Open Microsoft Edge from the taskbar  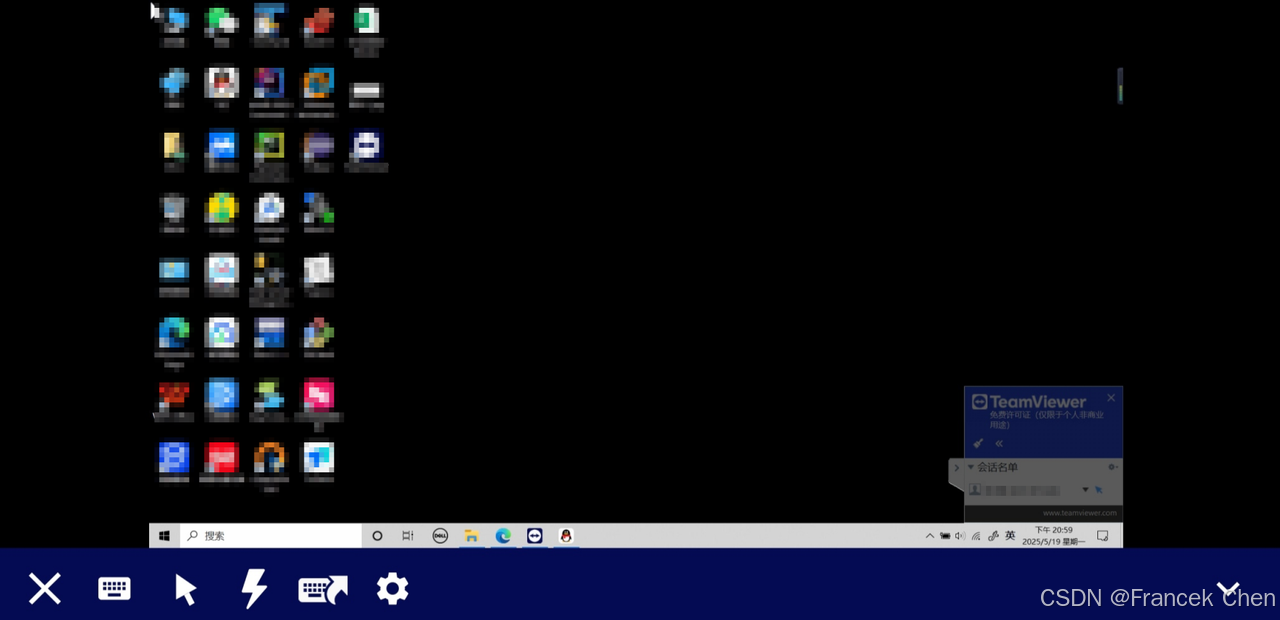503,536
